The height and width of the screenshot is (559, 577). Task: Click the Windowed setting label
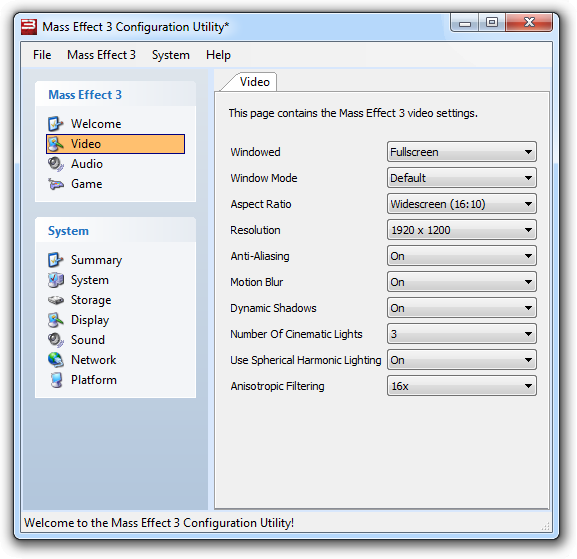(x=255, y=152)
